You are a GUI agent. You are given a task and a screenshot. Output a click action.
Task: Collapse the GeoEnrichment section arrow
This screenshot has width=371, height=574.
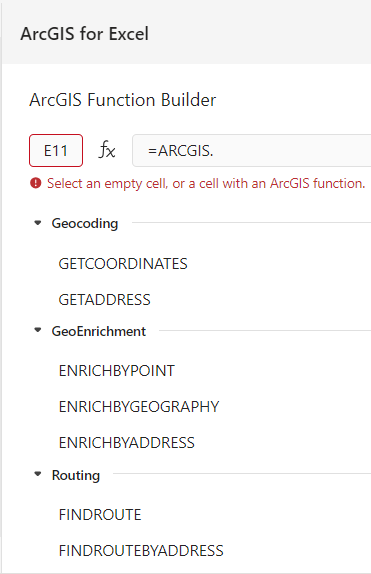tap(37, 330)
